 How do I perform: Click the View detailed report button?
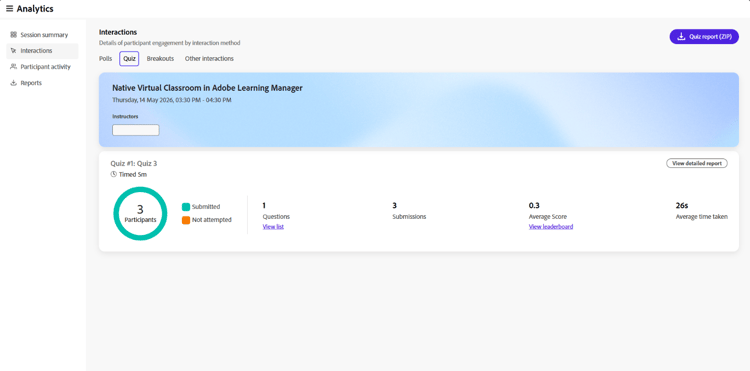click(697, 164)
